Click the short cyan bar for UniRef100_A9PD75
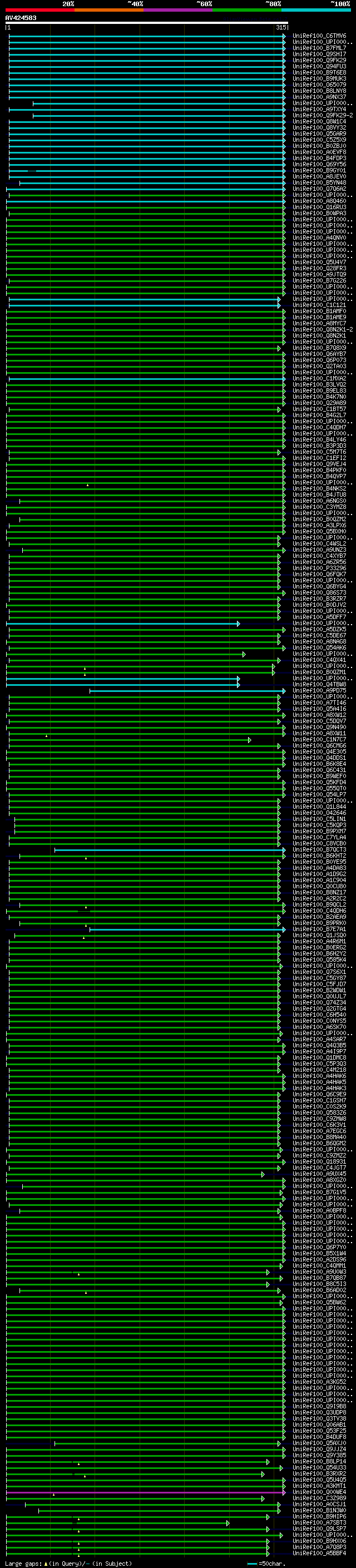The width and height of the screenshot is (356, 1568). pos(187,691)
